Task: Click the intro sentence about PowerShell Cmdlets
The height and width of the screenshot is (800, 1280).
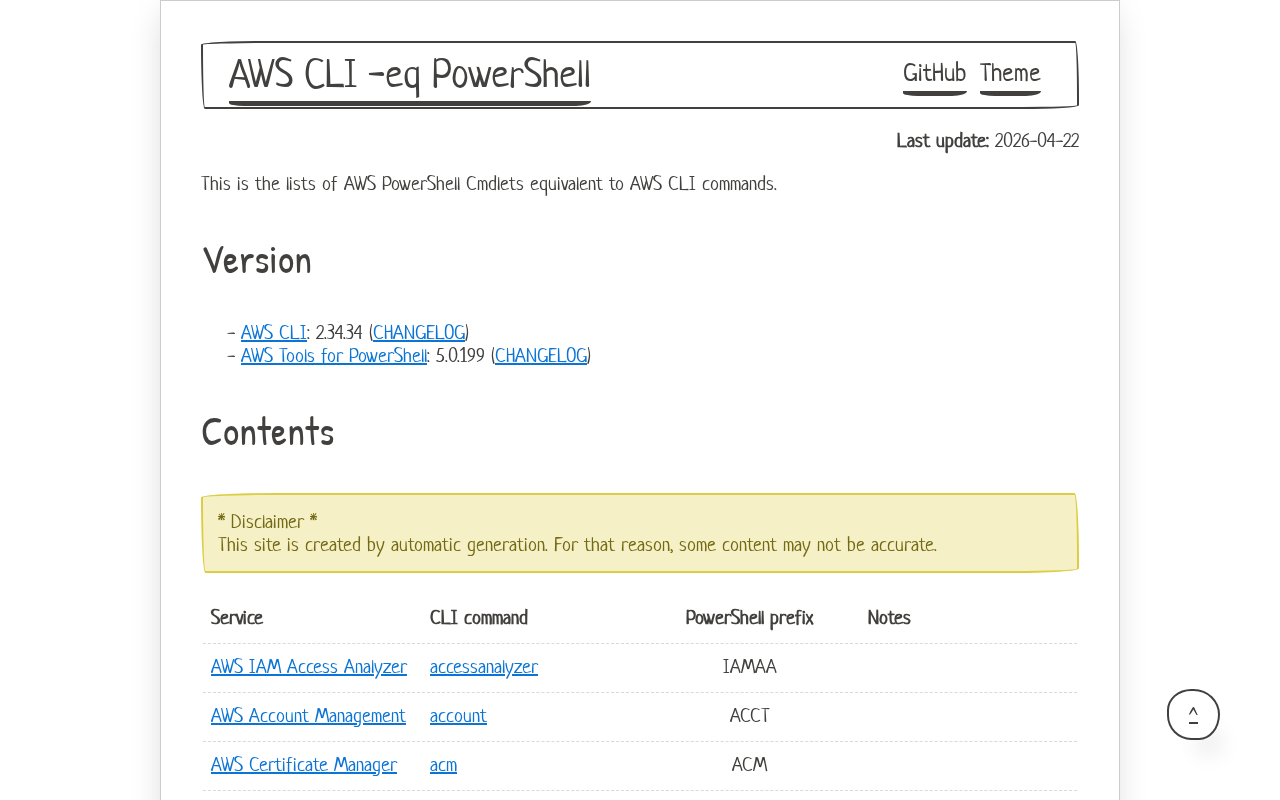Action: pyautogui.click(x=489, y=184)
